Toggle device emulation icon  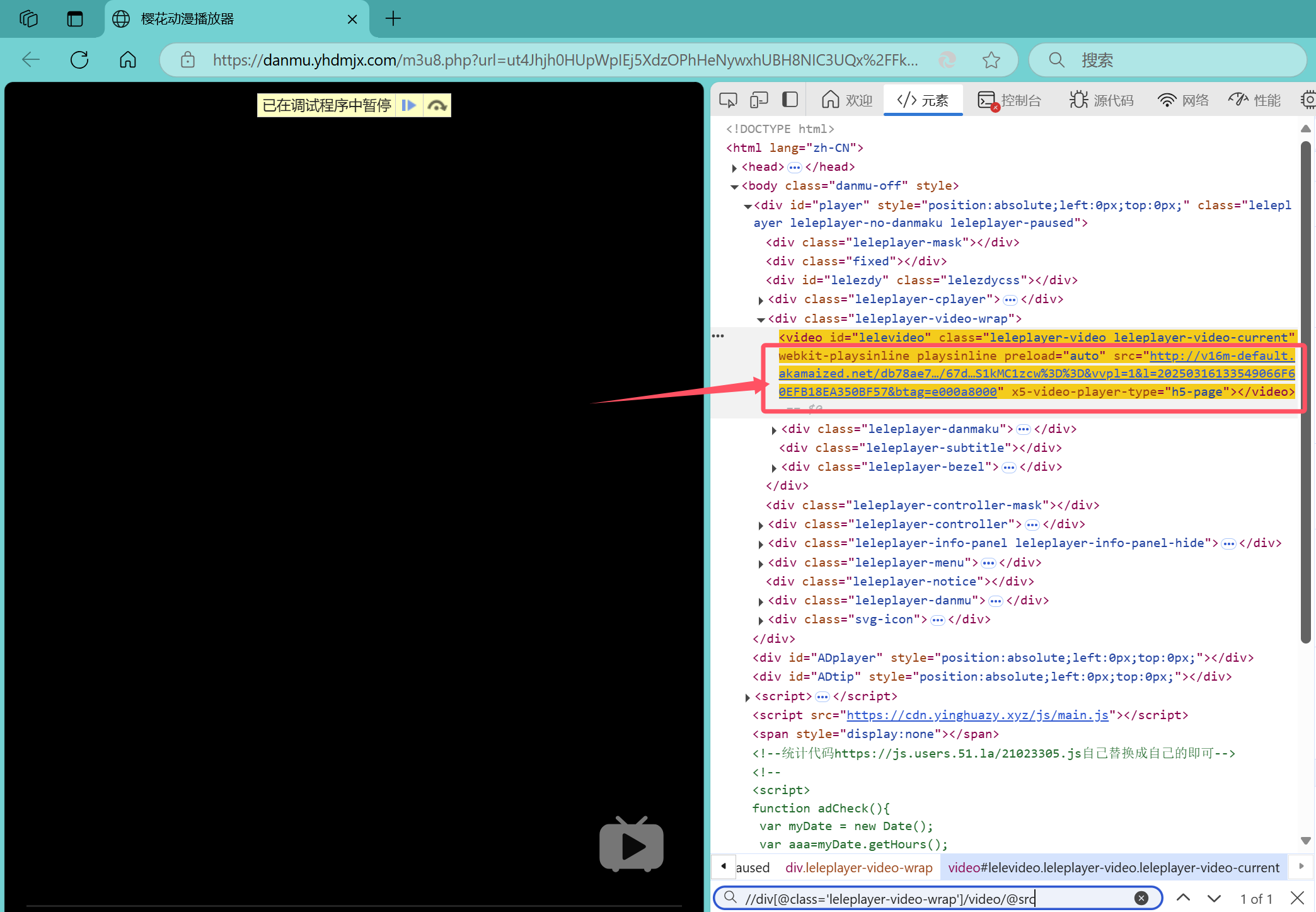759,100
